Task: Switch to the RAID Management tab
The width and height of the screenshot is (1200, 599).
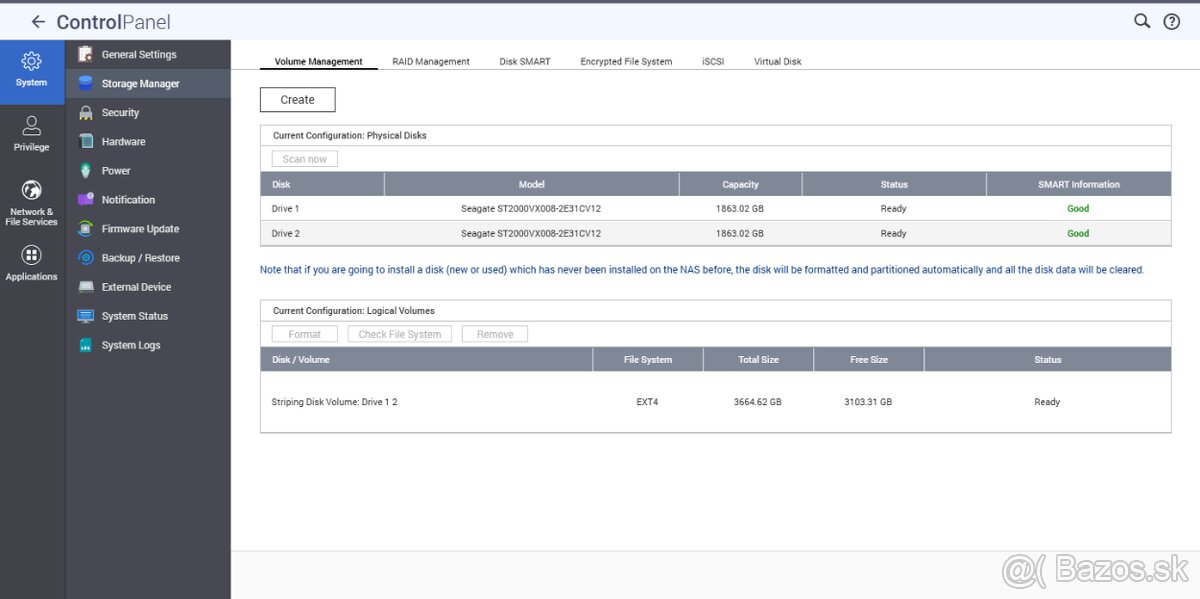Action: 431,61
